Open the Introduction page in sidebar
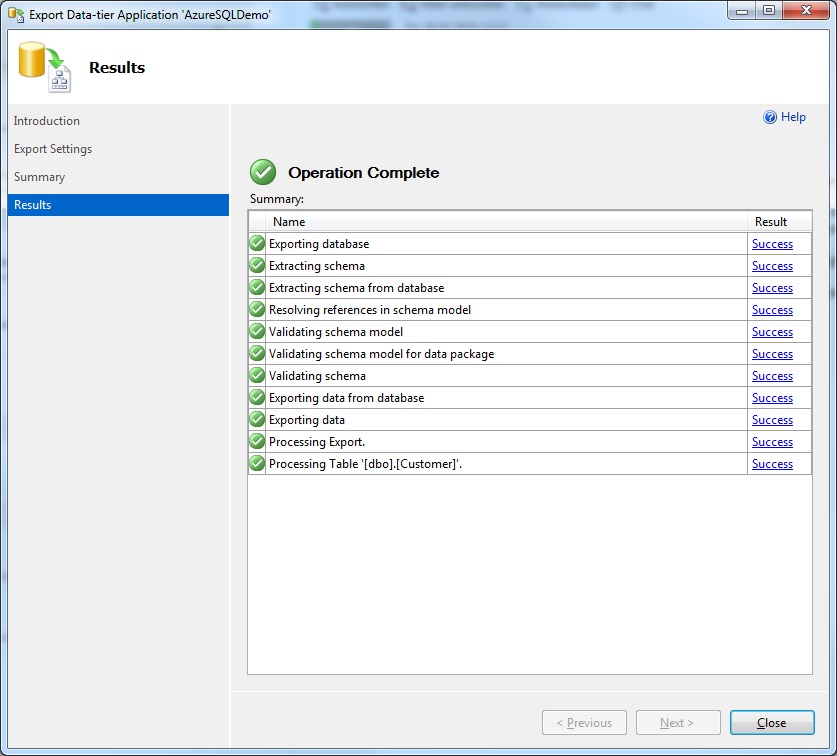The width and height of the screenshot is (837, 756). pos(47,121)
